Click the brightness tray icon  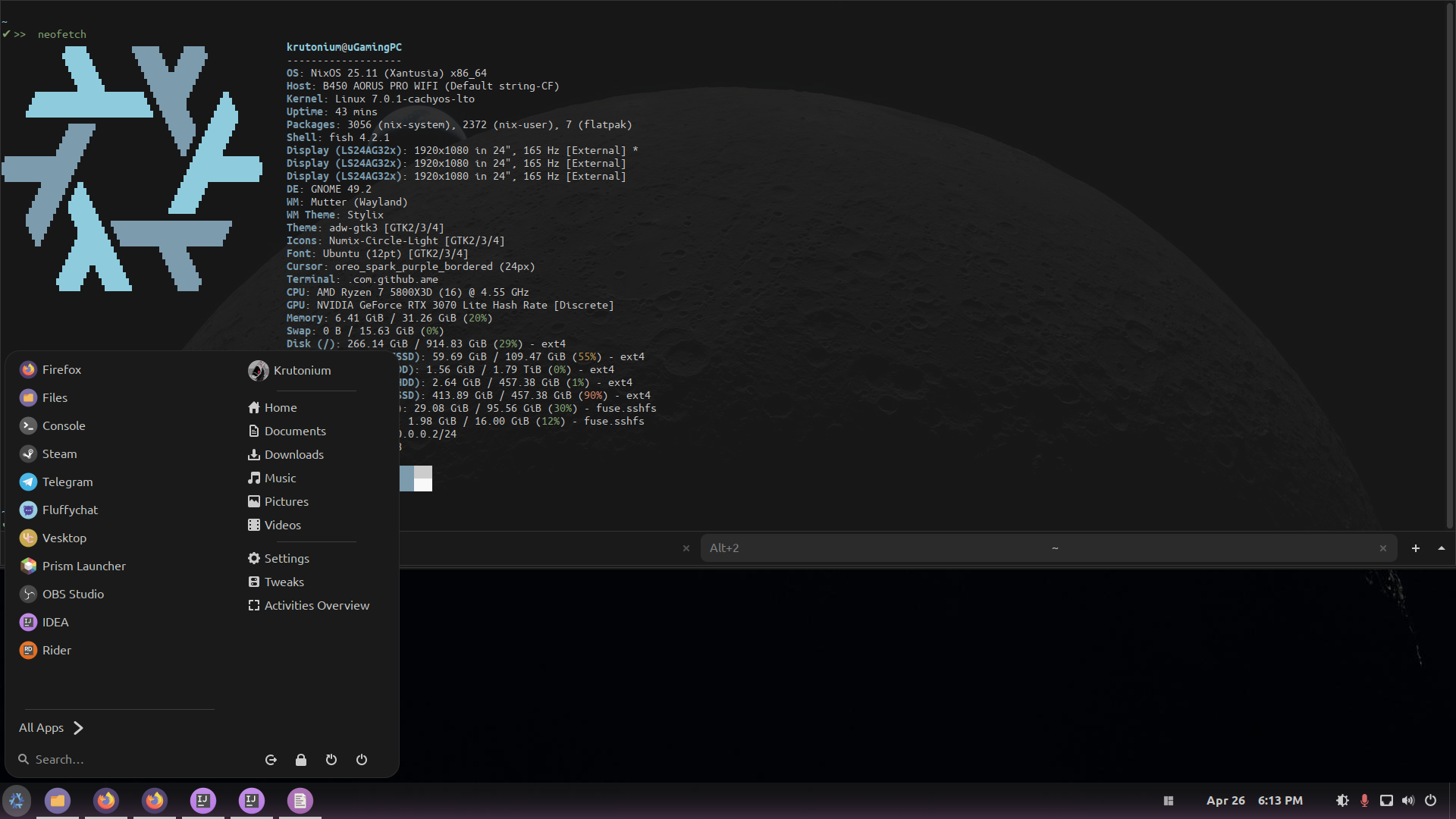(x=1342, y=801)
